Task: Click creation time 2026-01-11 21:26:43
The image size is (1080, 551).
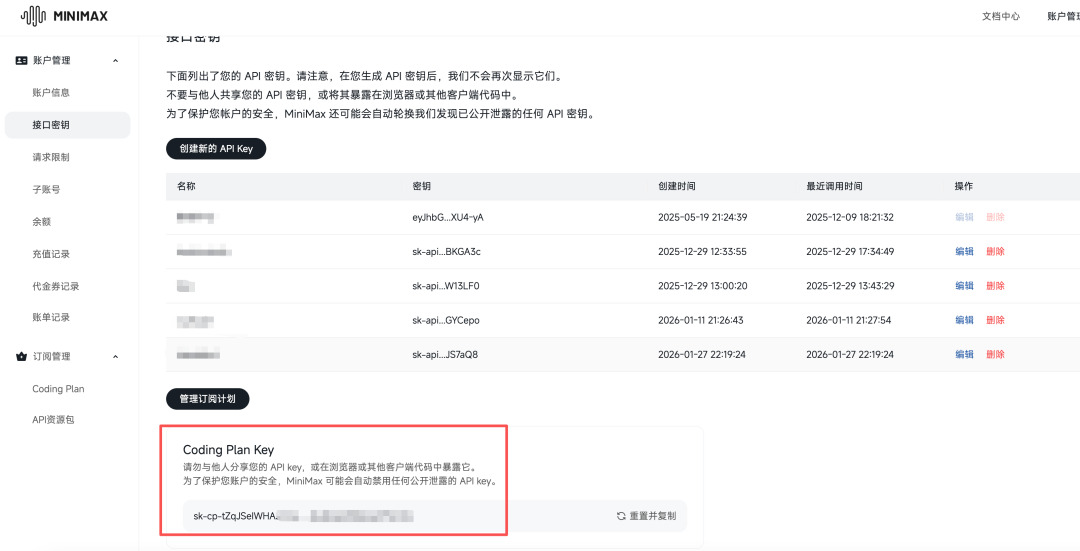Action: click(700, 320)
